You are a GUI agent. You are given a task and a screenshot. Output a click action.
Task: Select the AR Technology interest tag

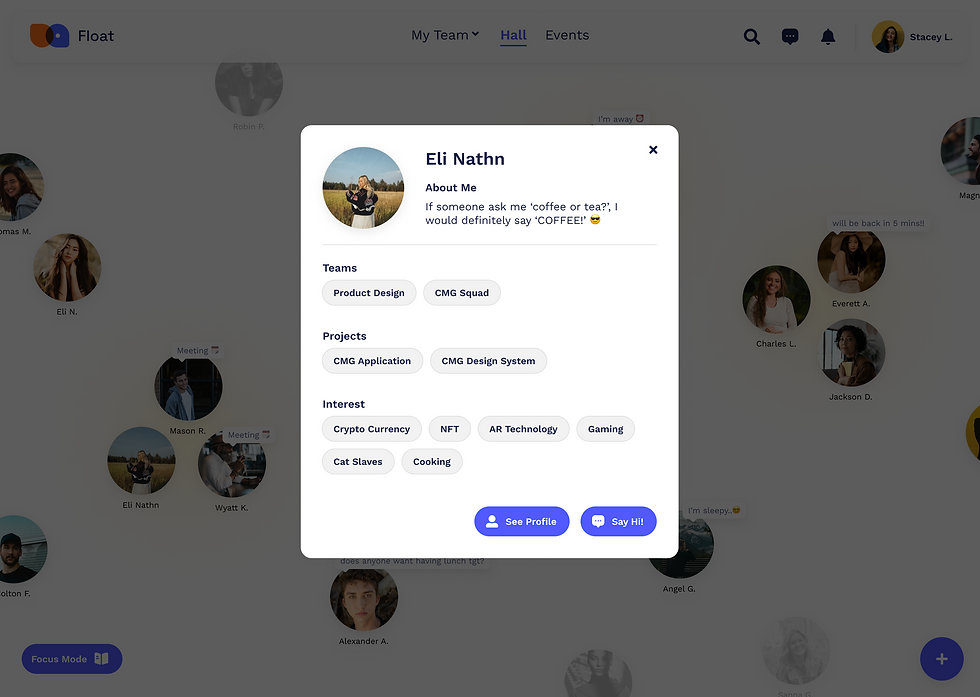pyautogui.click(x=523, y=429)
